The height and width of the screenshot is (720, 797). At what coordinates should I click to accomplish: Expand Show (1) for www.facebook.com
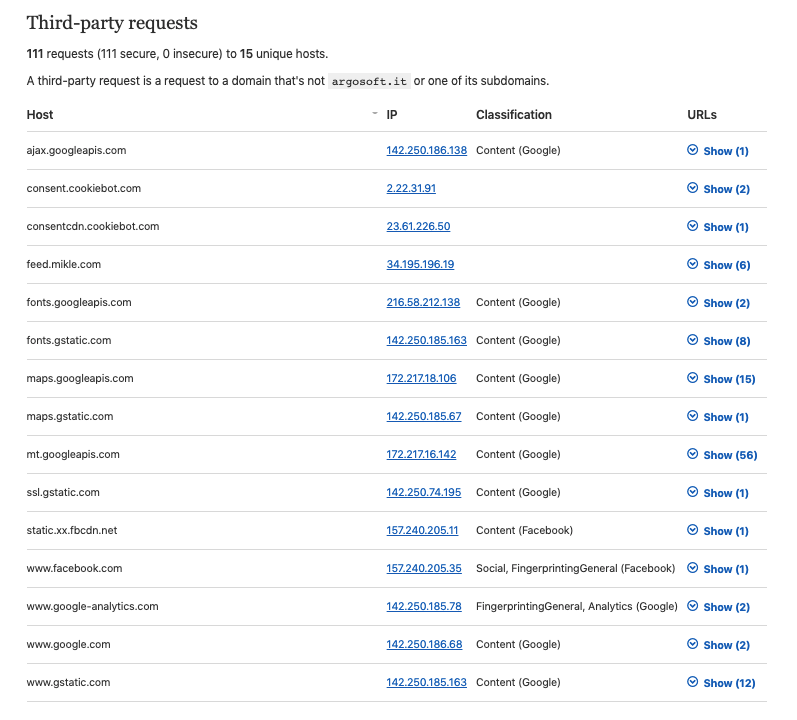click(x=718, y=569)
